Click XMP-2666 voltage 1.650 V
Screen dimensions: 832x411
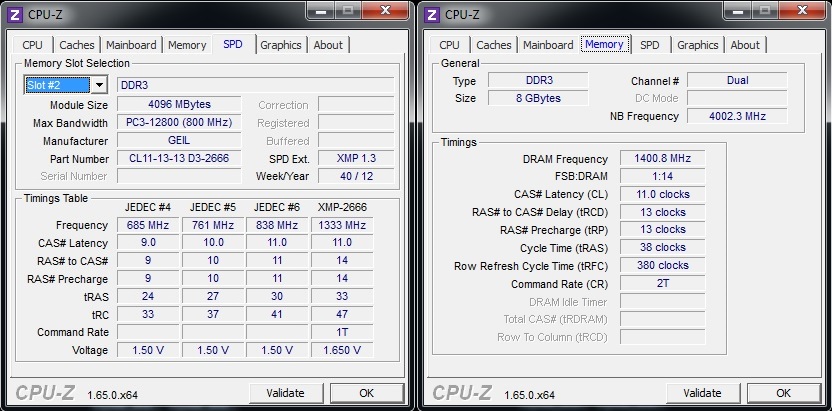pyautogui.click(x=342, y=350)
